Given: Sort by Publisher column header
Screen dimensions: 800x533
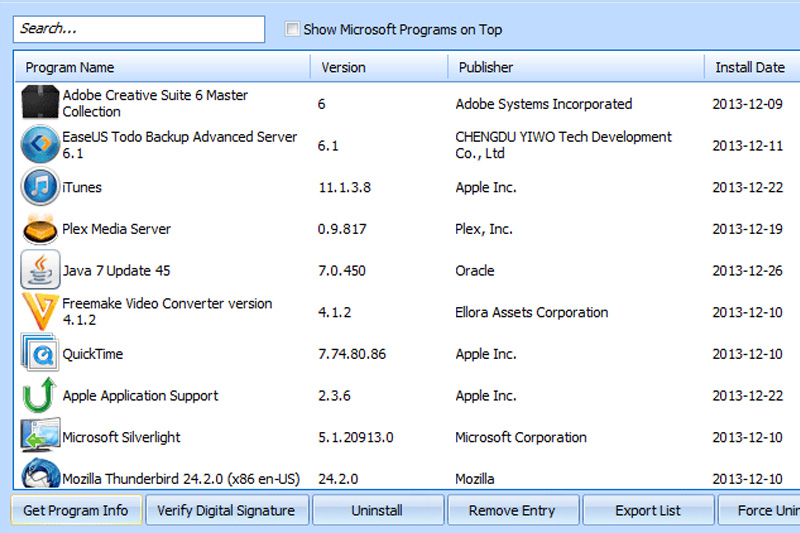Looking at the screenshot, I should (x=576, y=67).
